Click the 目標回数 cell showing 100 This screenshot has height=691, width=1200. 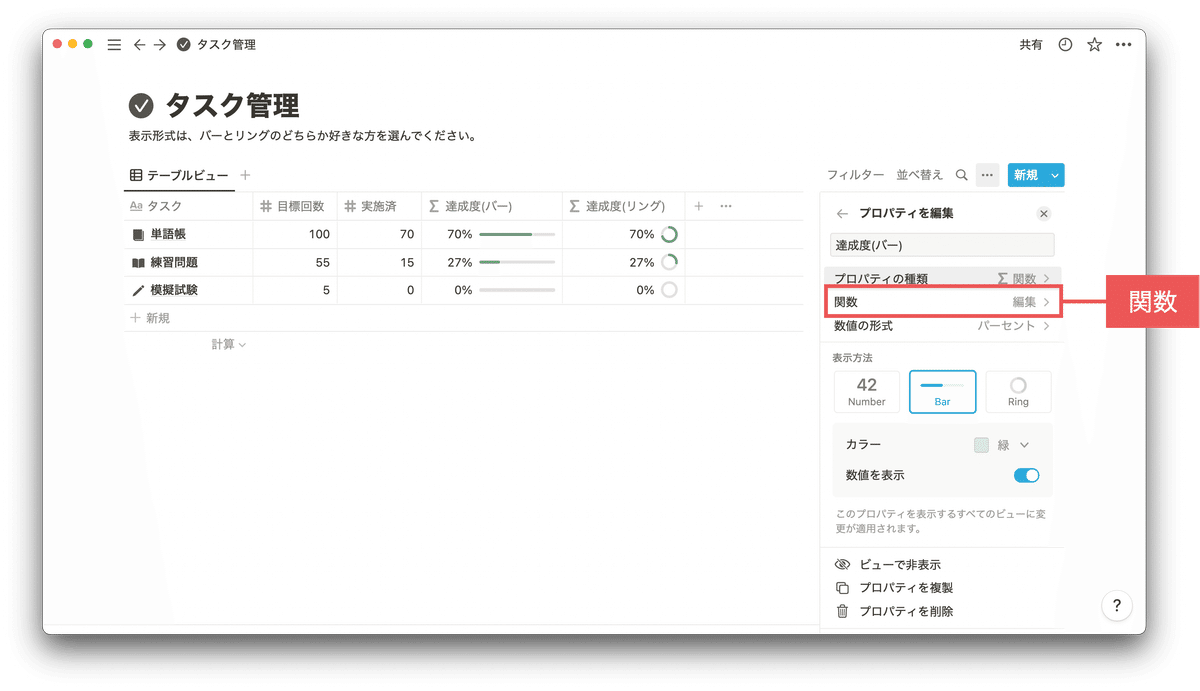tap(295, 235)
